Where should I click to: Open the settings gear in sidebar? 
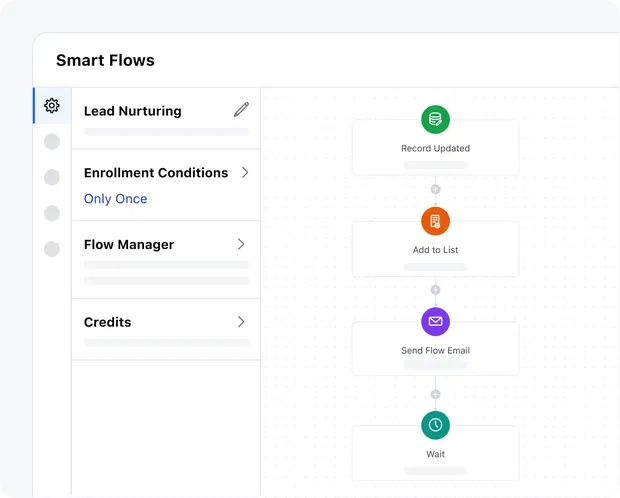coord(52,106)
